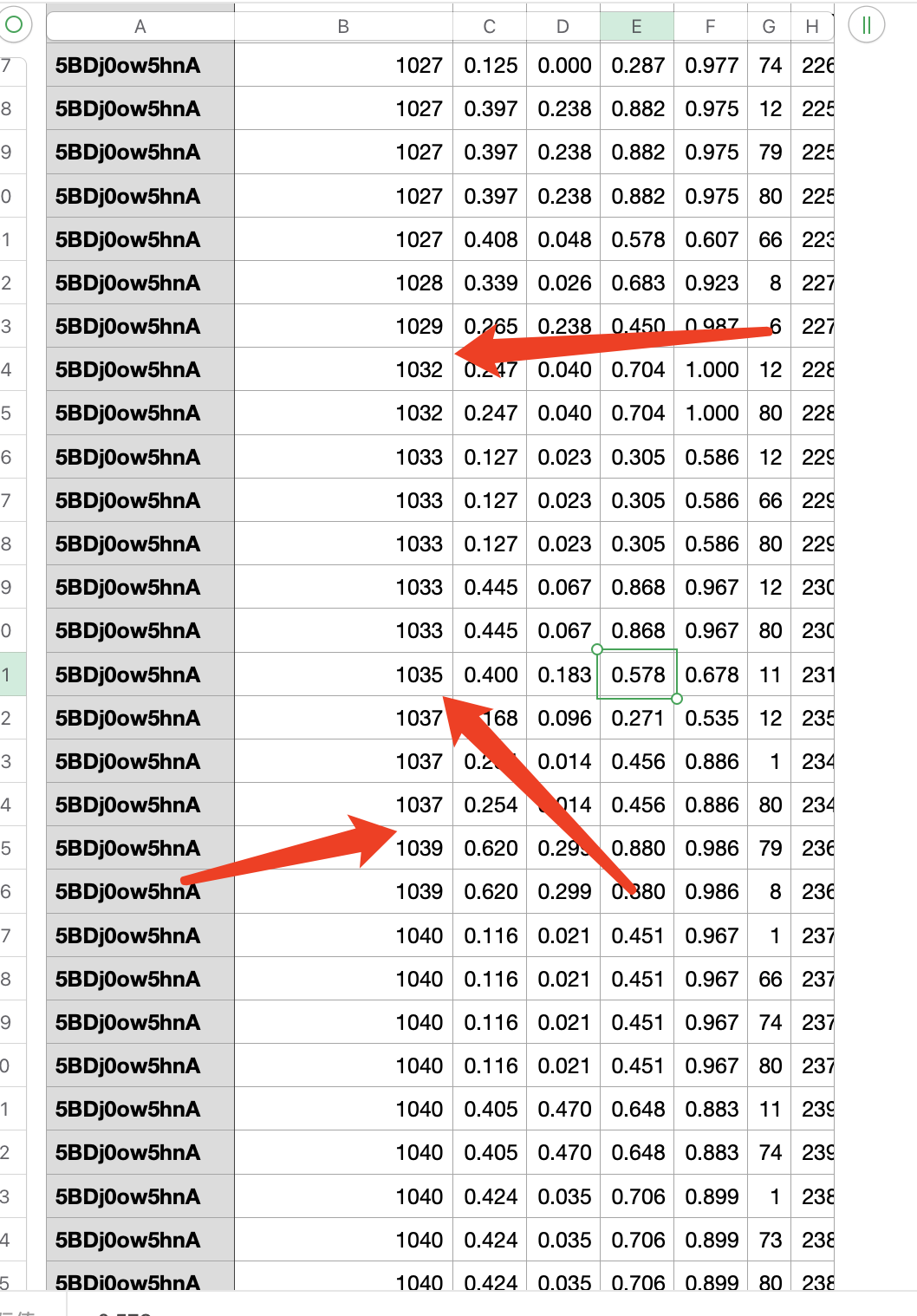This screenshot has height=1316, width=917.
Task: Select column header D
Action: pos(562,26)
